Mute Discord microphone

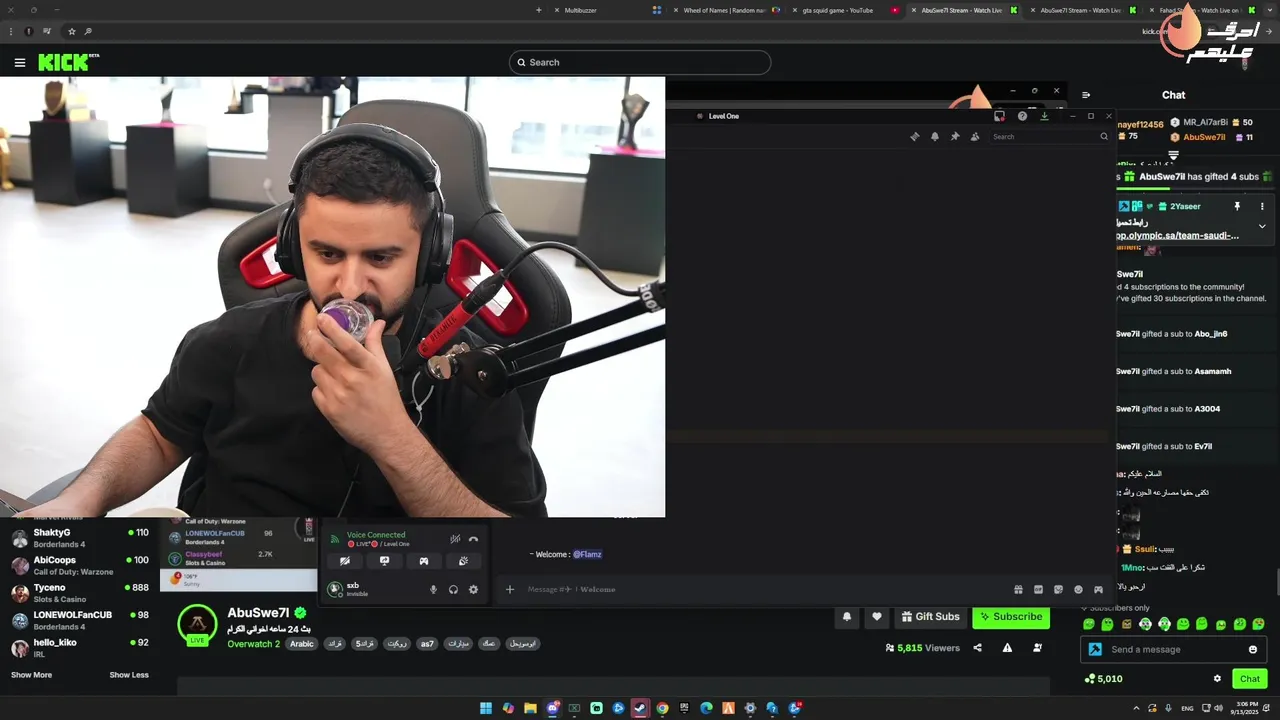click(x=433, y=590)
